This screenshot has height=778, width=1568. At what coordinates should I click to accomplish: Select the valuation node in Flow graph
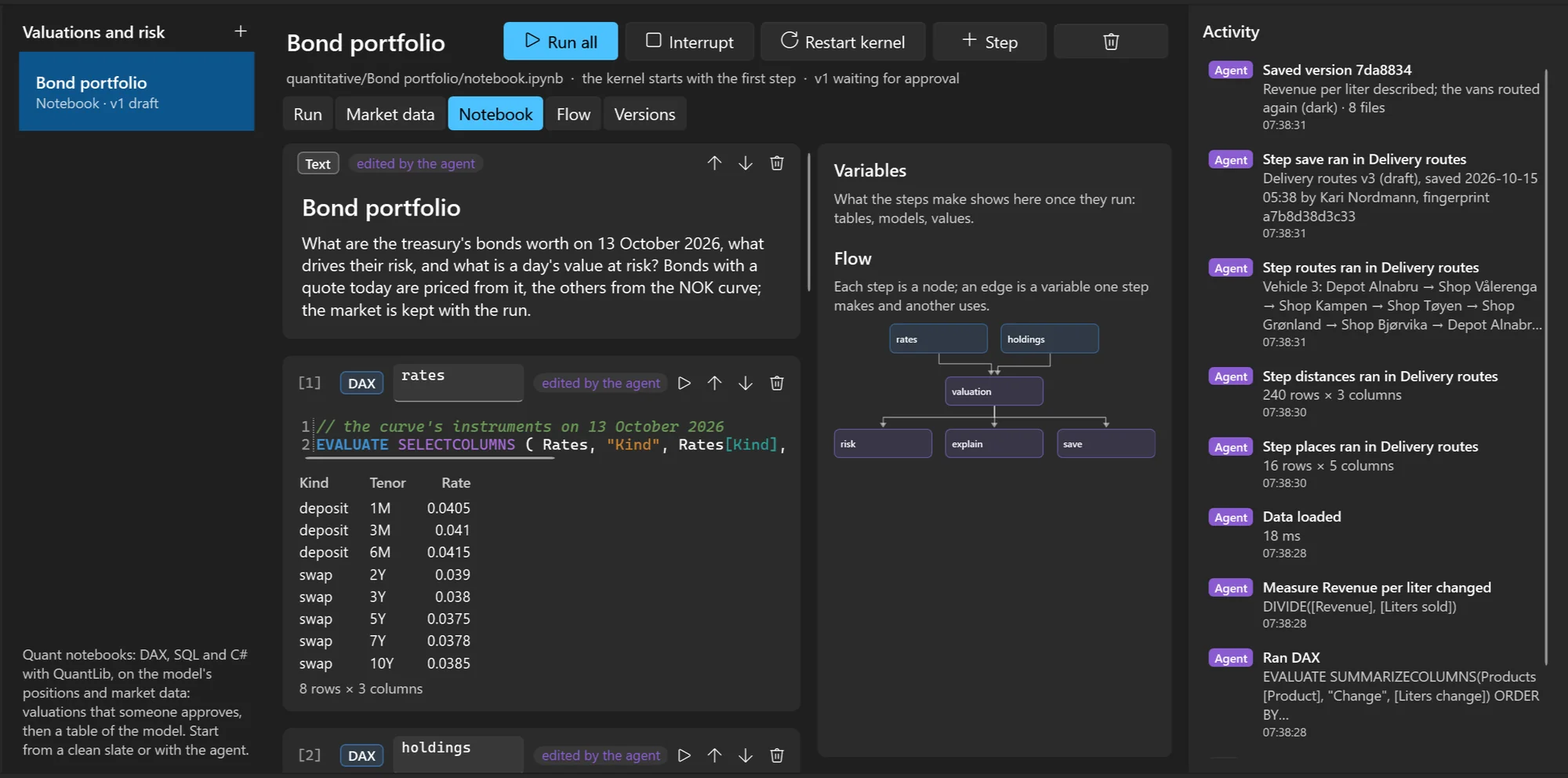(x=993, y=391)
